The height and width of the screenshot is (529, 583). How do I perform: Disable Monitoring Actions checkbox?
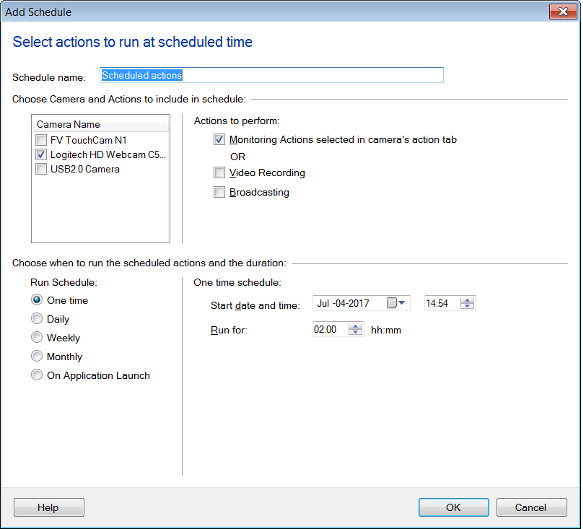pos(219,140)
